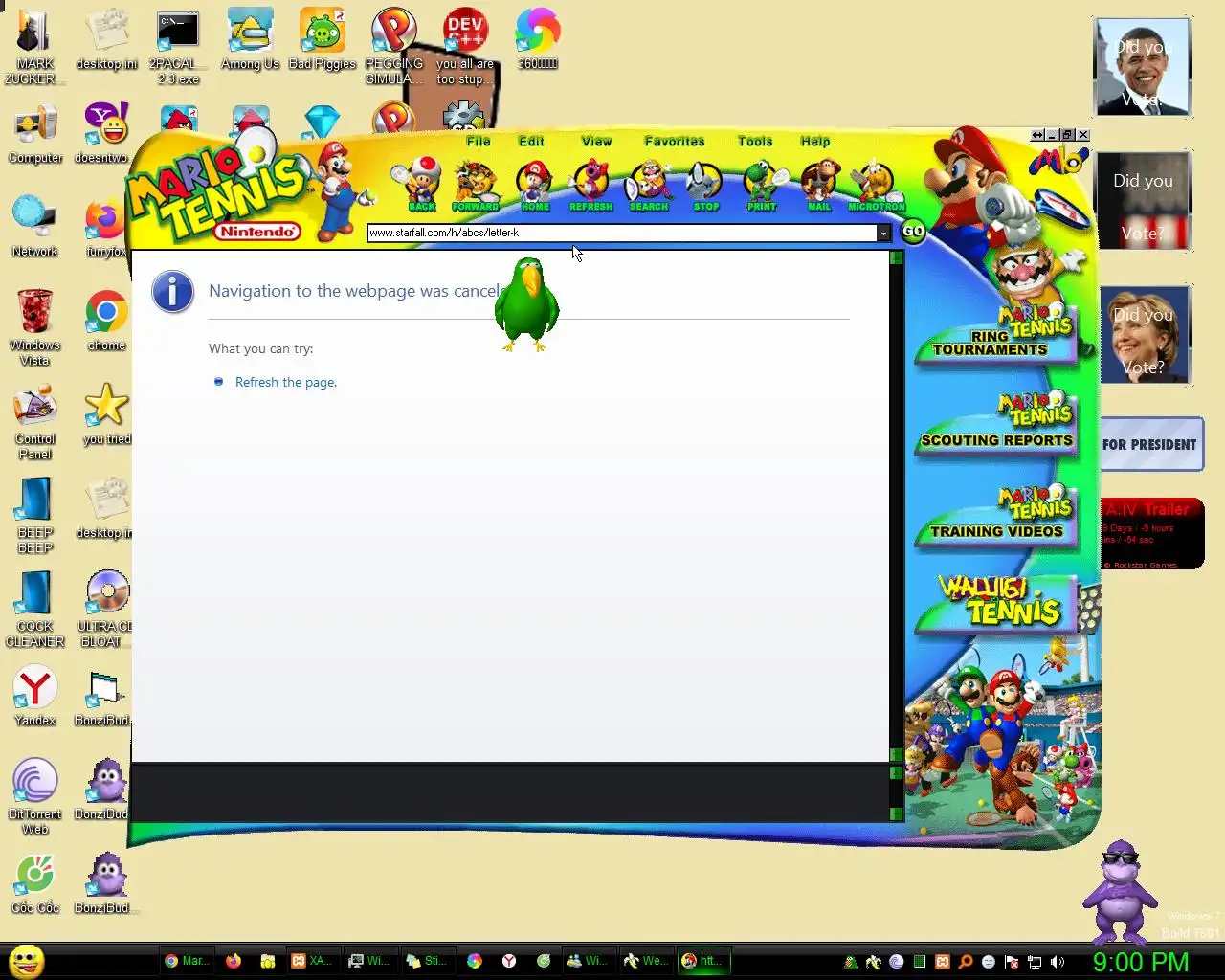This screenshot has height=980, width=1225.
Task: Select the 2PAGAL 2 3.exe icon
Action: pos(178,48)
